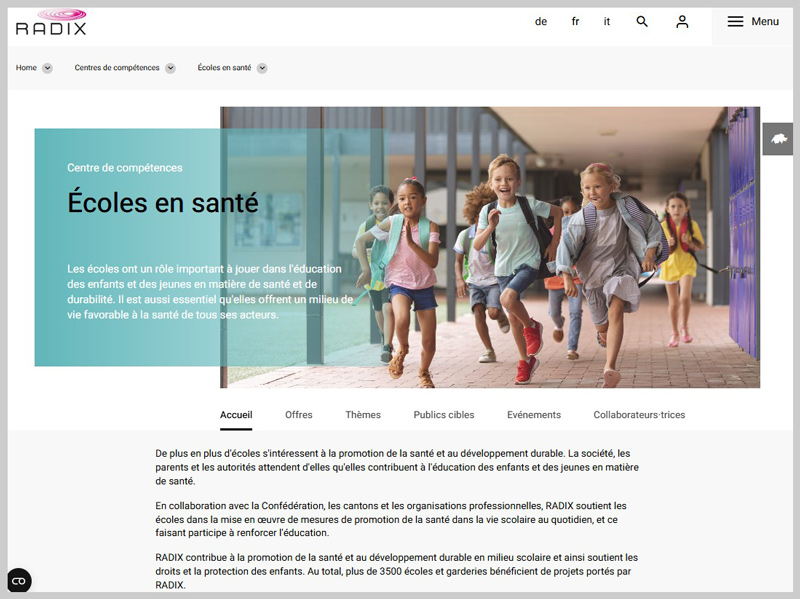The width and height of the screenshot is (800, 599).
Task: Switch language to German (de)
Action: [x=541, y=22]
